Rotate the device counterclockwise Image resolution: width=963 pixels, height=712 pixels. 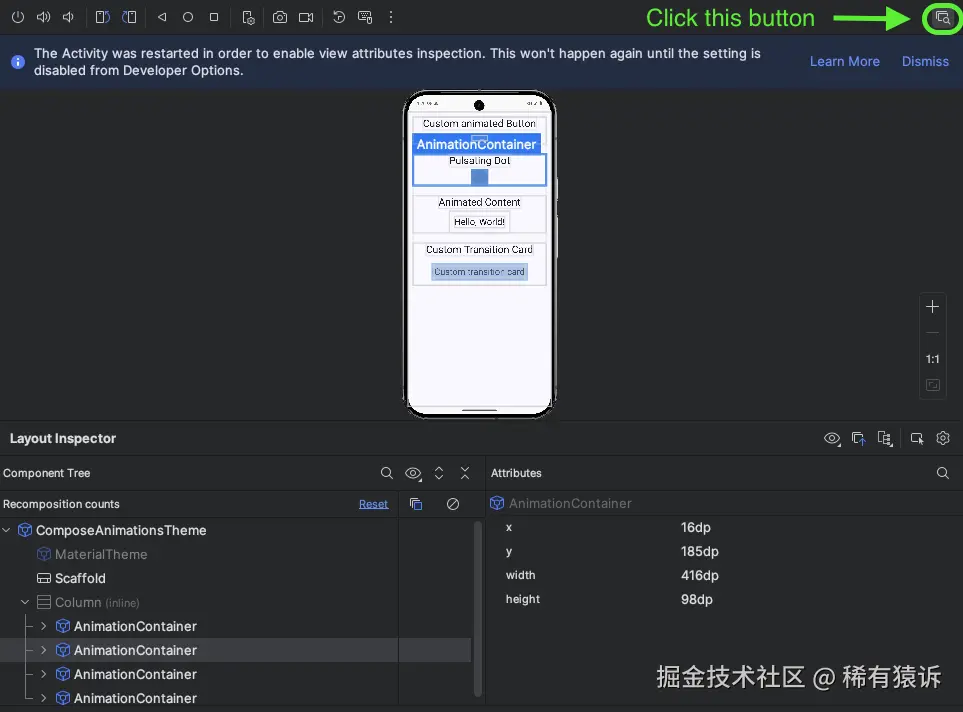pyautogui.click(x=103, y=17)
